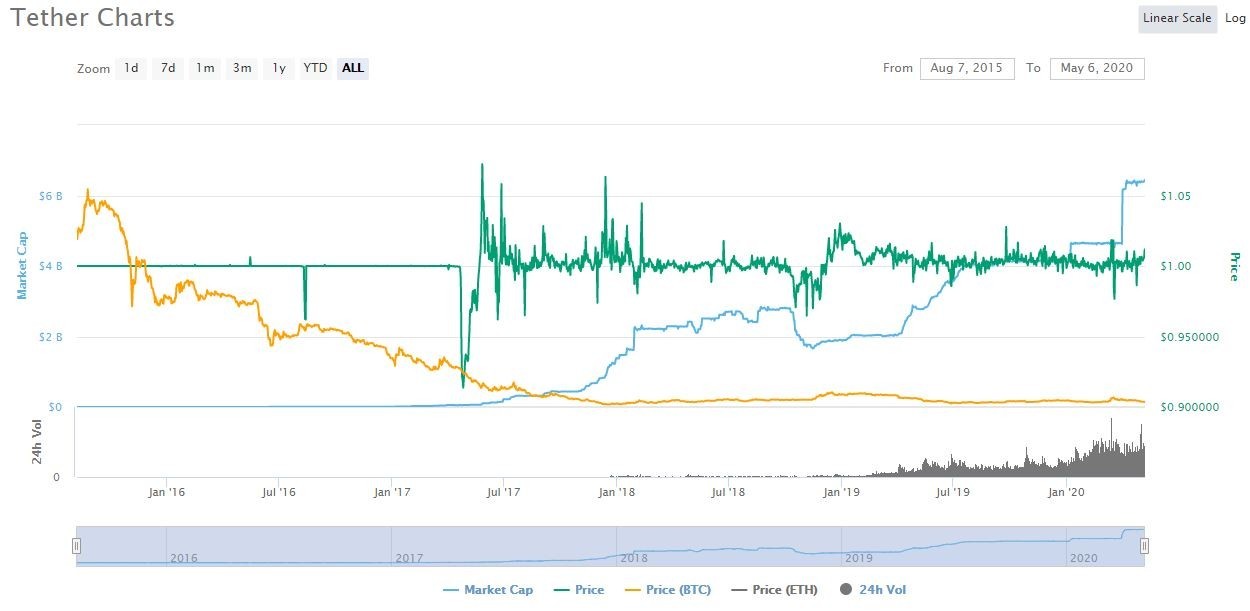Click 2018 in the navigator timeline
This screenshot has width=1250, height=611.
[634, 557]
